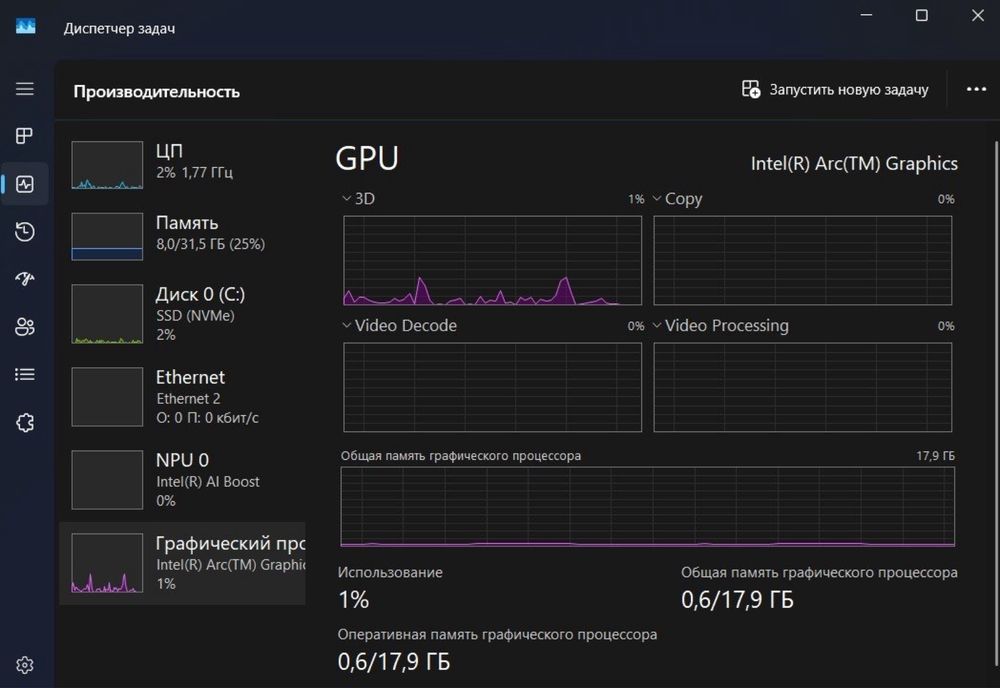Switch to Диск 0 (C:) item
The image size is (1000, 688).
tap(182, 313)
